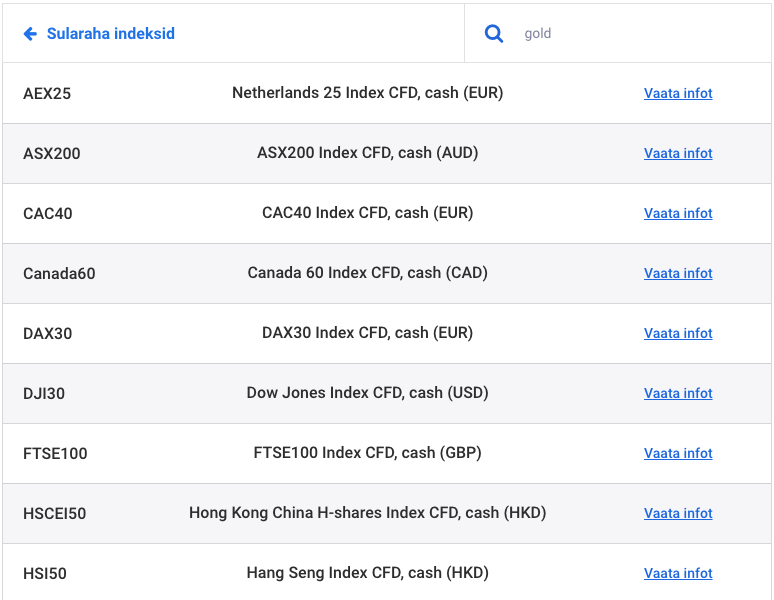This screenshot has width=774, height=600.
Task: Click FTSE100 Index CFD, cash (GBP) description
Action: coord(368,453)
